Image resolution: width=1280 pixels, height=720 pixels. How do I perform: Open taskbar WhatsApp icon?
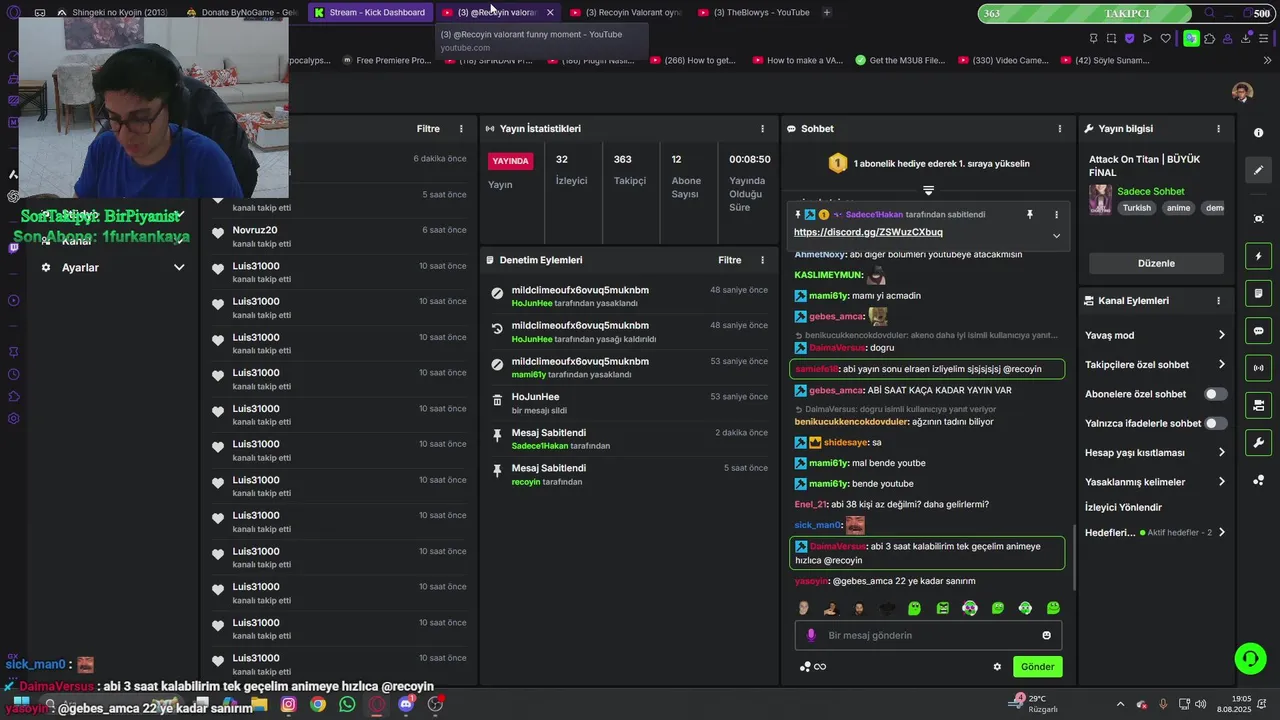point(347,704)
